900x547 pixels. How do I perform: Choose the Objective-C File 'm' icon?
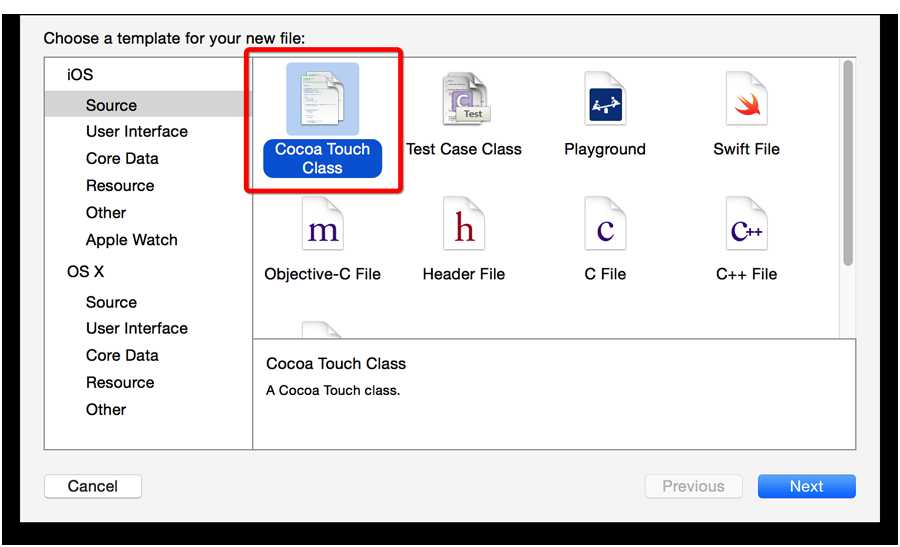(323, 224)
